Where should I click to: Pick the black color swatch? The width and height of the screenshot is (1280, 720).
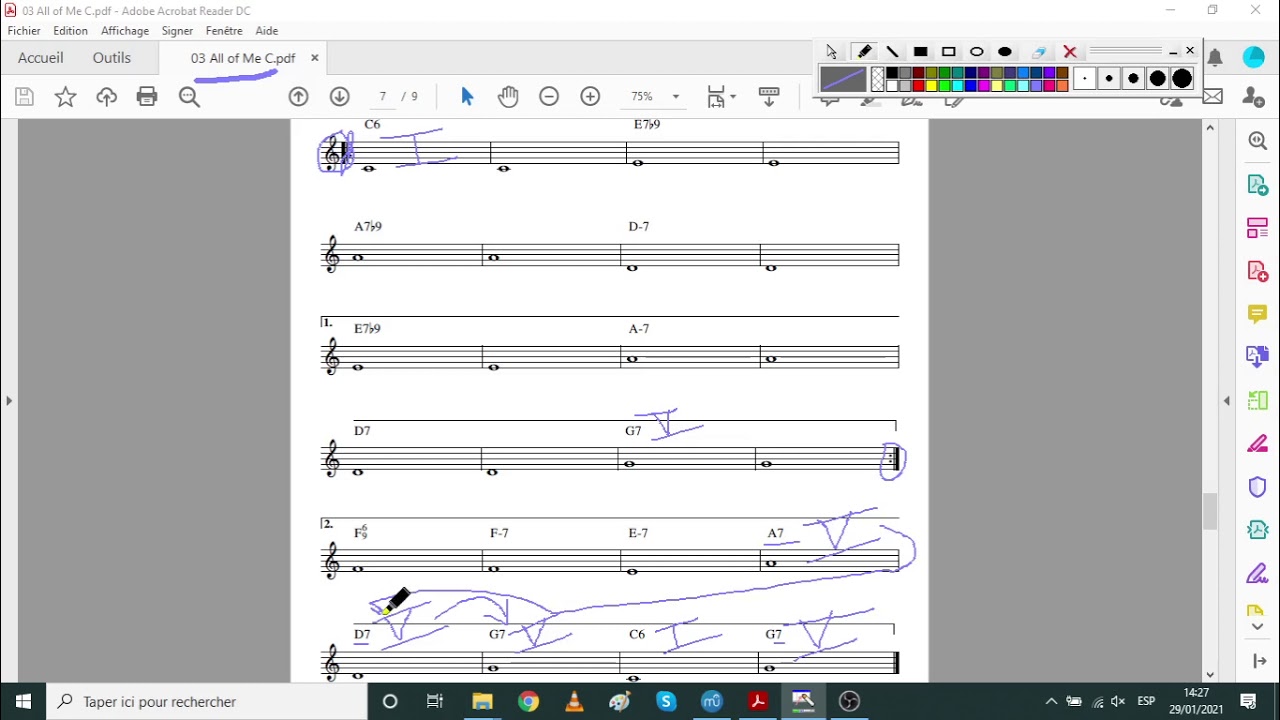(892, 73)
